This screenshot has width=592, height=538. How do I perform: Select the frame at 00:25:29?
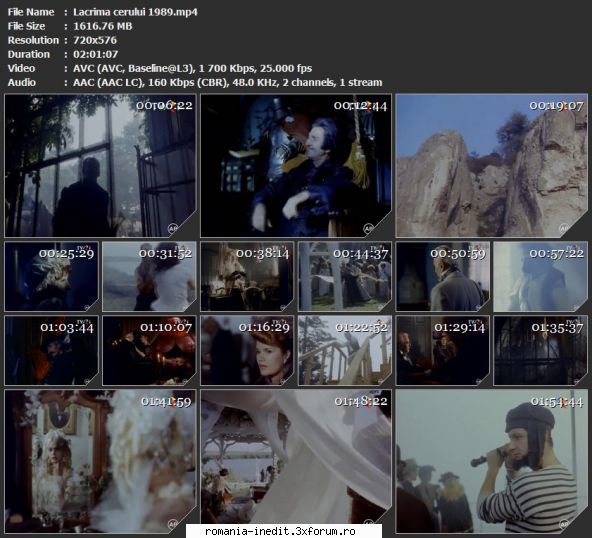pos(51,276)
